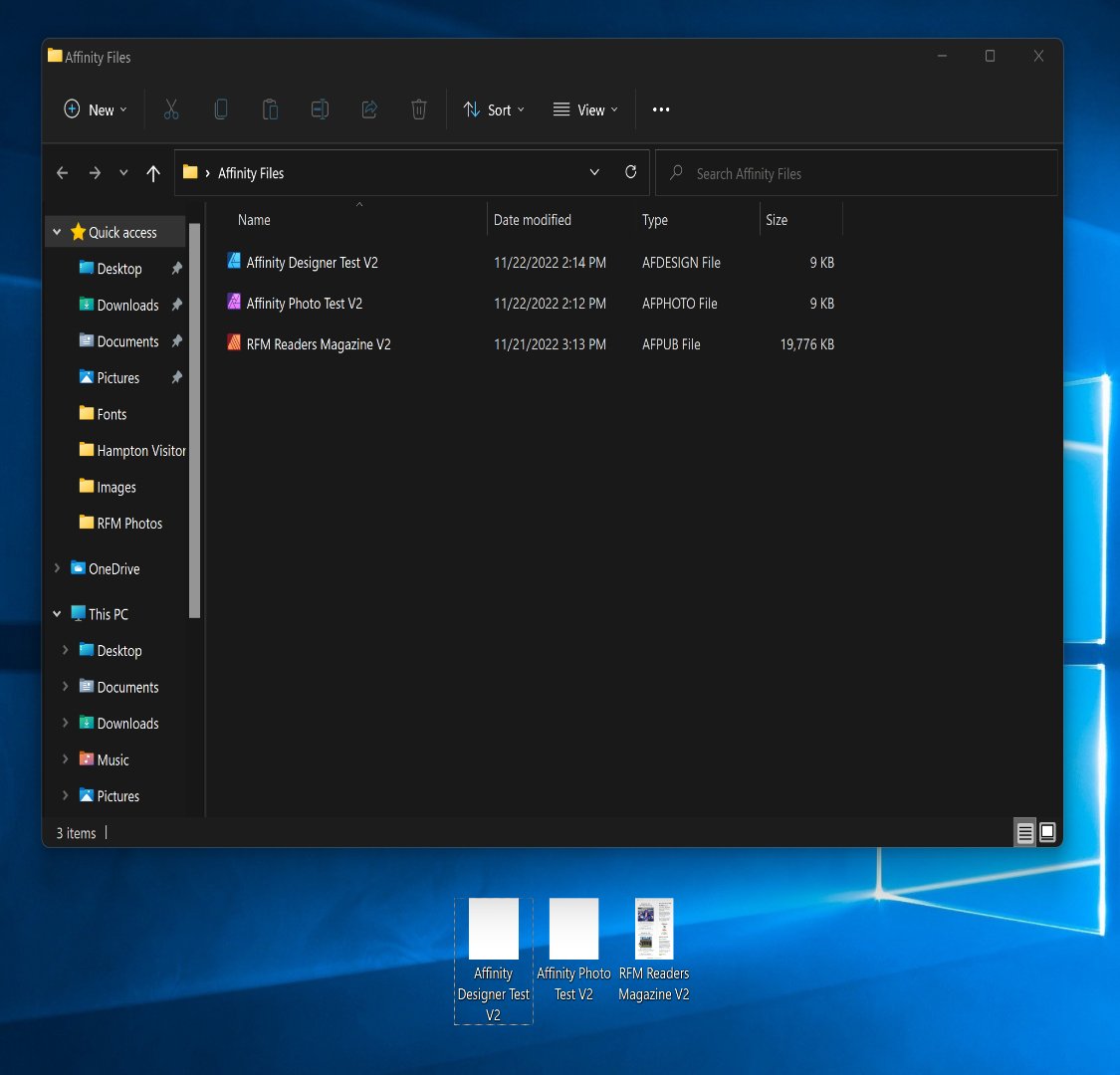Click the back navigation arrow

pyautogui.click(x=62, y=172)
